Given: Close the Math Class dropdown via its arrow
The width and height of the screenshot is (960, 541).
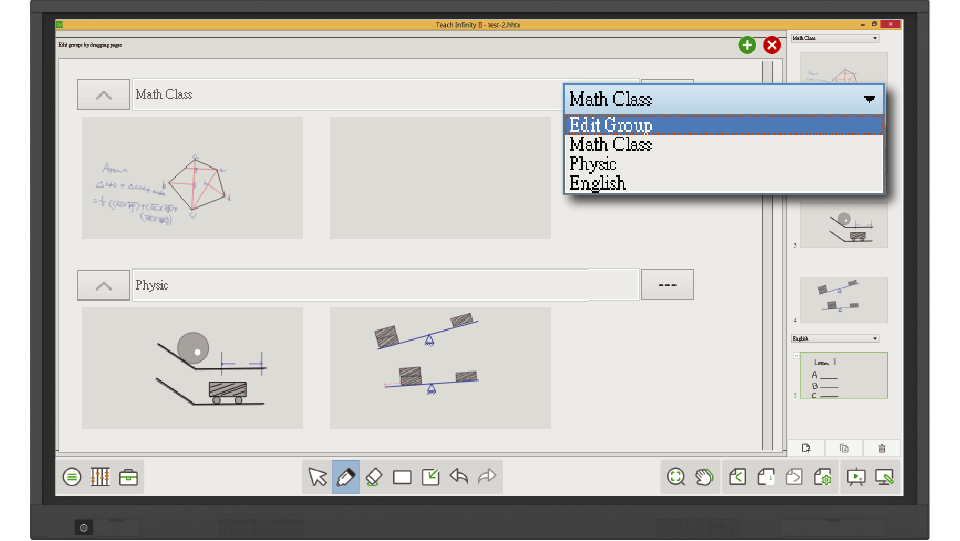Looking at the screenshot, I should coord(869,99).
